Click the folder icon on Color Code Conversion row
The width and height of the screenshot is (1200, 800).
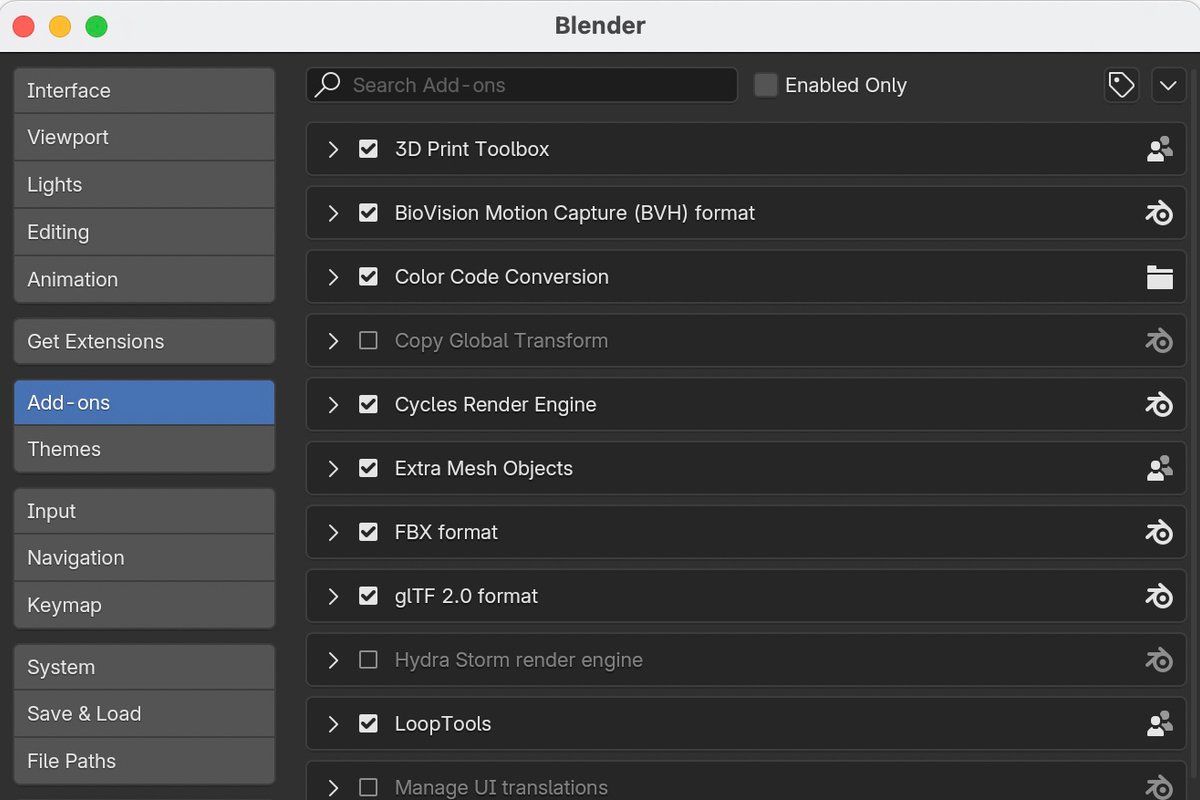coord(1159,277)
